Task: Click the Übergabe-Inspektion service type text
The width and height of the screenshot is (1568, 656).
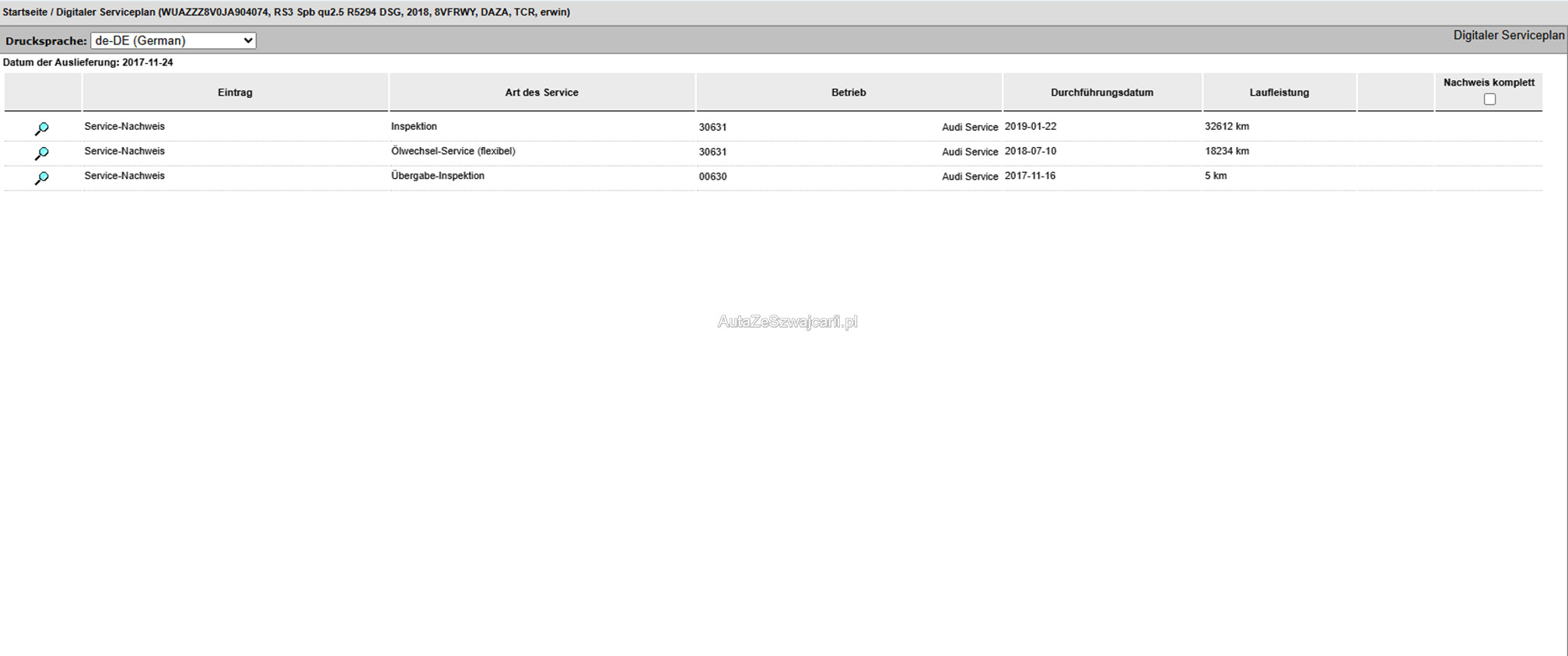Action: [437, 176]
